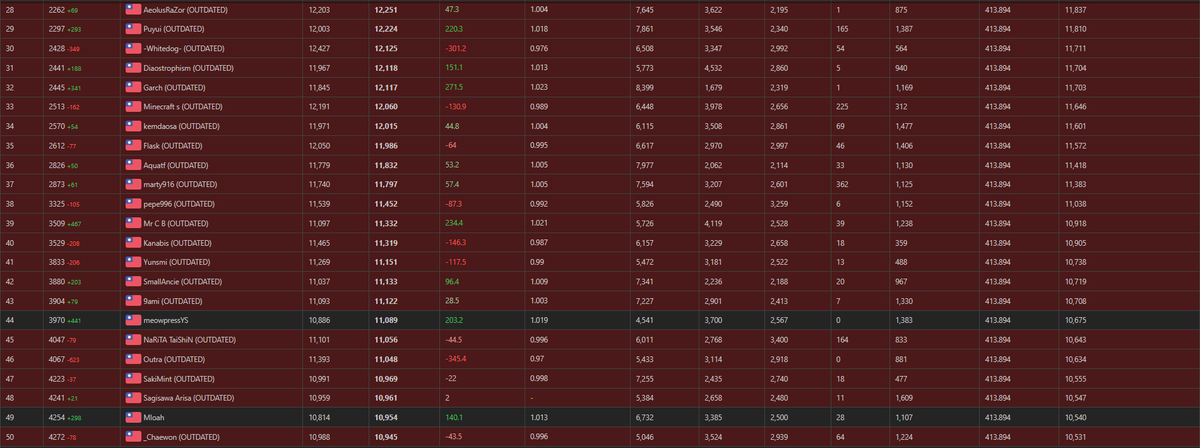Open pepe996 (OUTDATED) player profile
The image size is (1200, 448).
(x=181, y=204)
